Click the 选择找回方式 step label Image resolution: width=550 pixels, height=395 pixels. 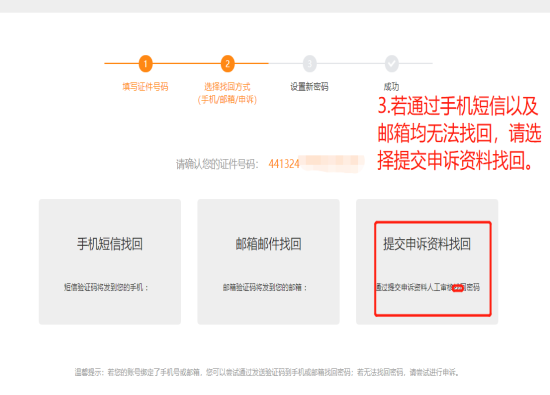[227, 87]
